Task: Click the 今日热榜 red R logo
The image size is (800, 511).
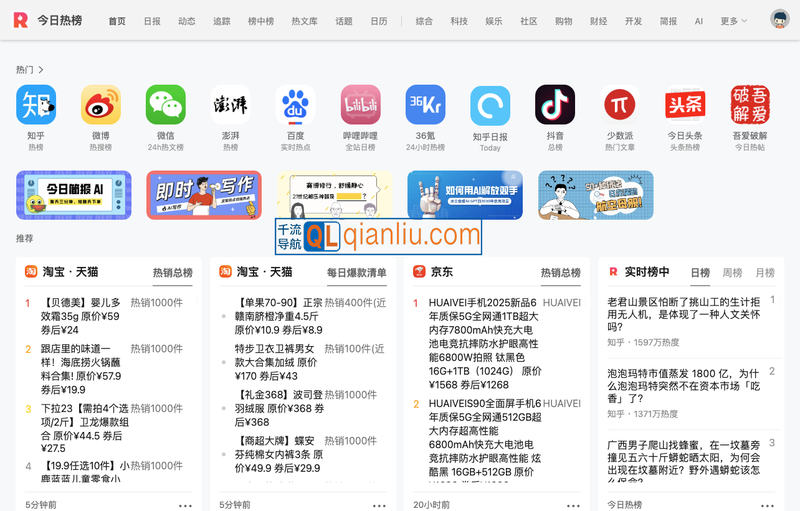Action: [20, 20]
